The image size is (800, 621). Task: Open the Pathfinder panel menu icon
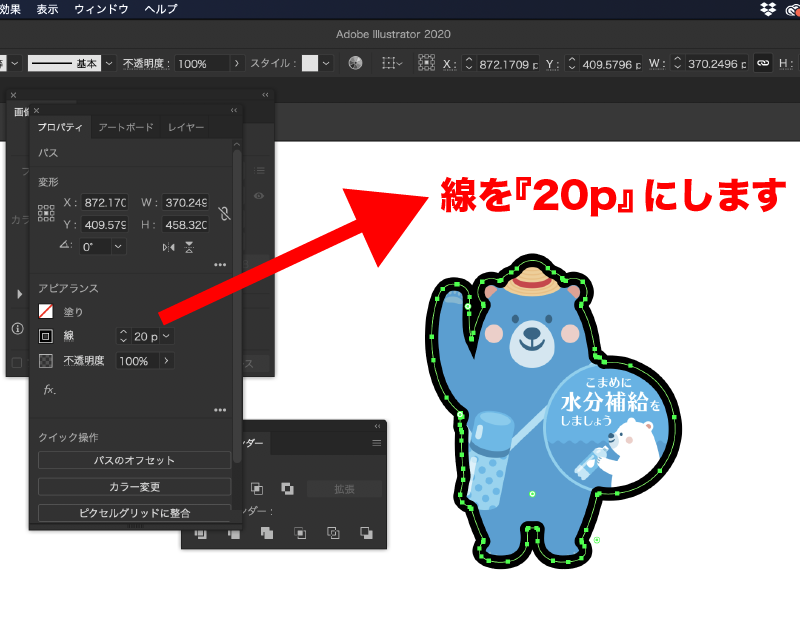[377, 443]
